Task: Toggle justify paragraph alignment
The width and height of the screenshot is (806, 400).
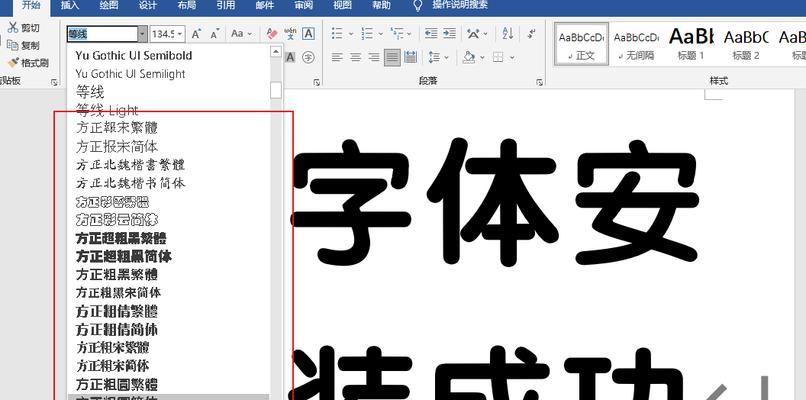Action: [x=392, y=57]
